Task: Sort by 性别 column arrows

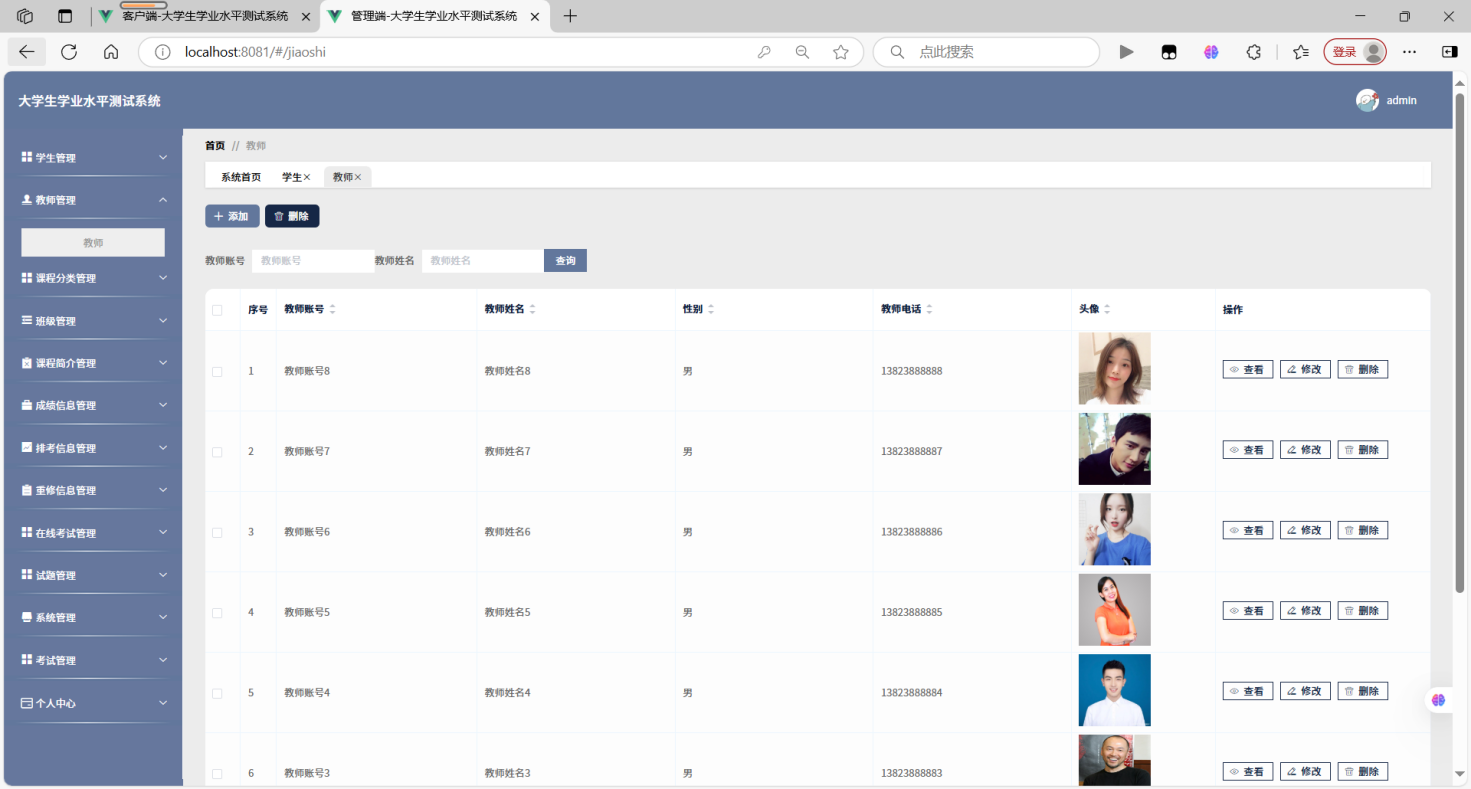Action: click(711, 310)
